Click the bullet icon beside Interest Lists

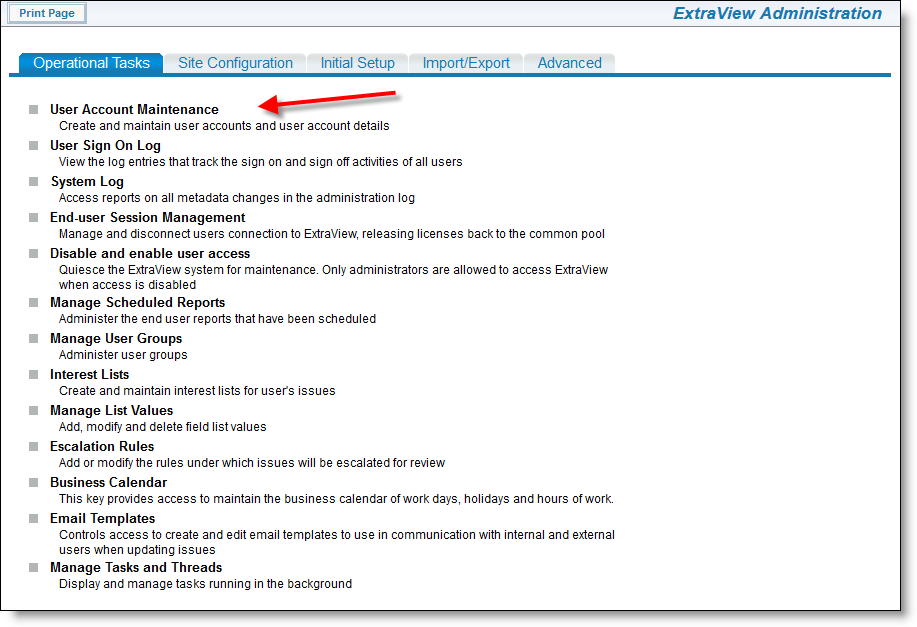[33, 374]
